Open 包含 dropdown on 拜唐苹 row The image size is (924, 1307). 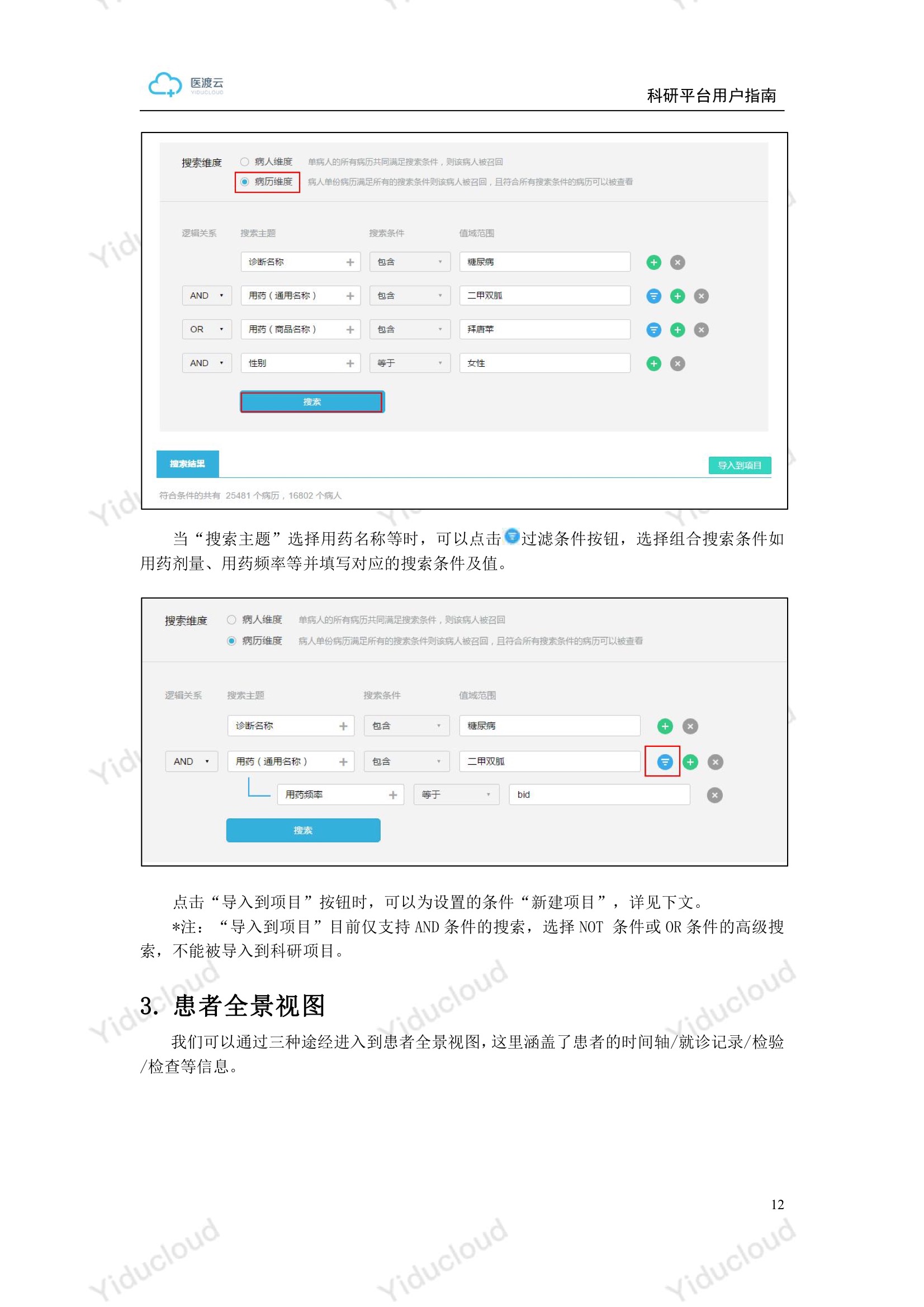point(410,330)
